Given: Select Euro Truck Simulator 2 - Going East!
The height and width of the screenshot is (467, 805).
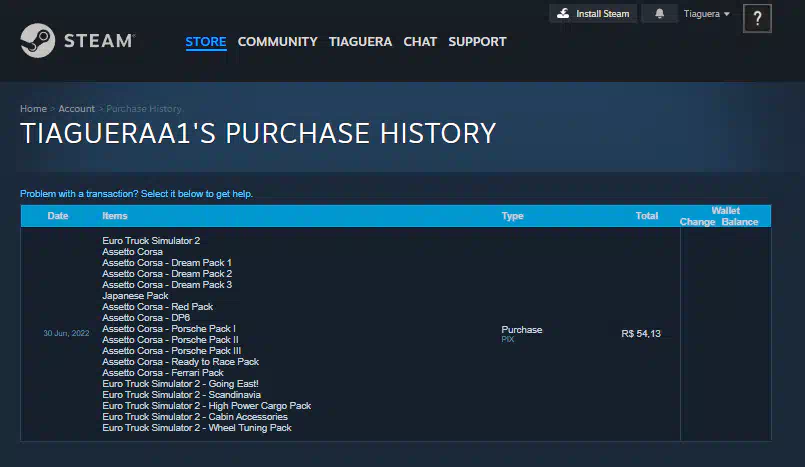Looking at the screenshot, I should coord(180,384).
